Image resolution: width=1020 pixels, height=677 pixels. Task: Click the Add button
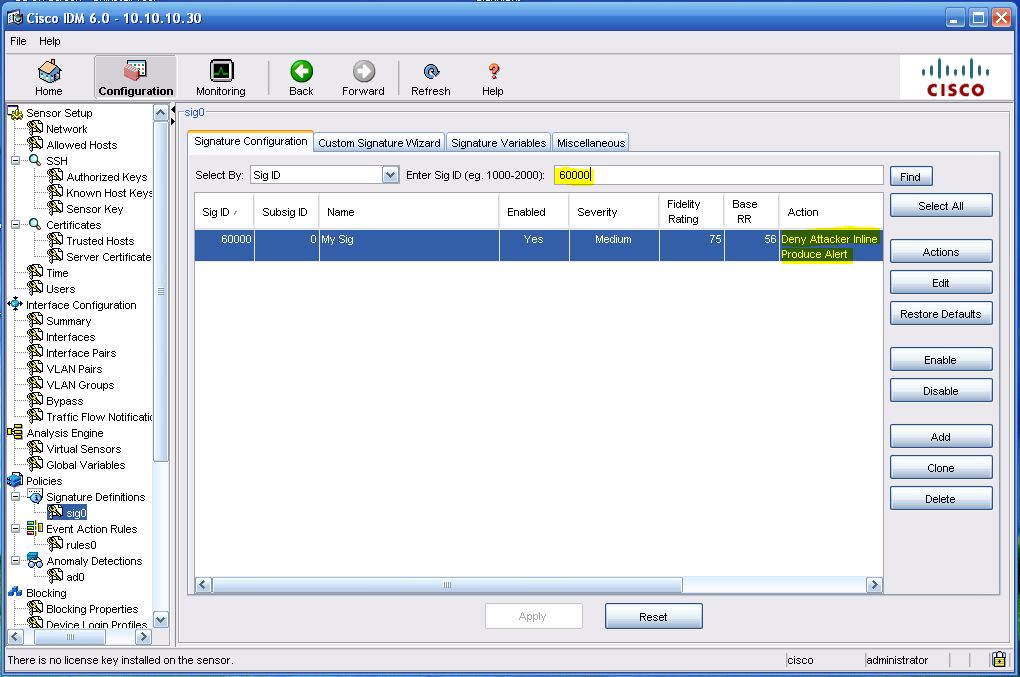pos(941,437)
